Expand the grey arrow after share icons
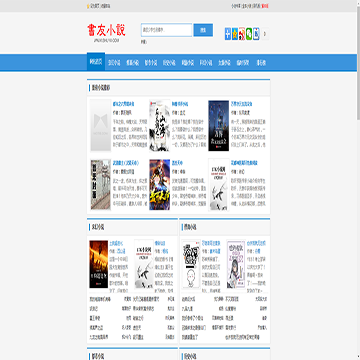Viewport: 360px width, 360px height. point(265,34)
